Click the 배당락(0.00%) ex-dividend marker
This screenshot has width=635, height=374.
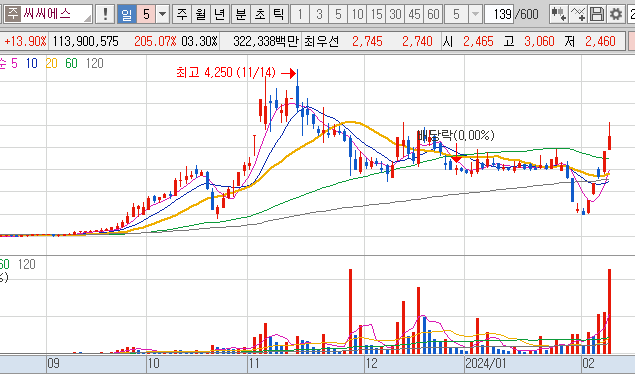456,135
